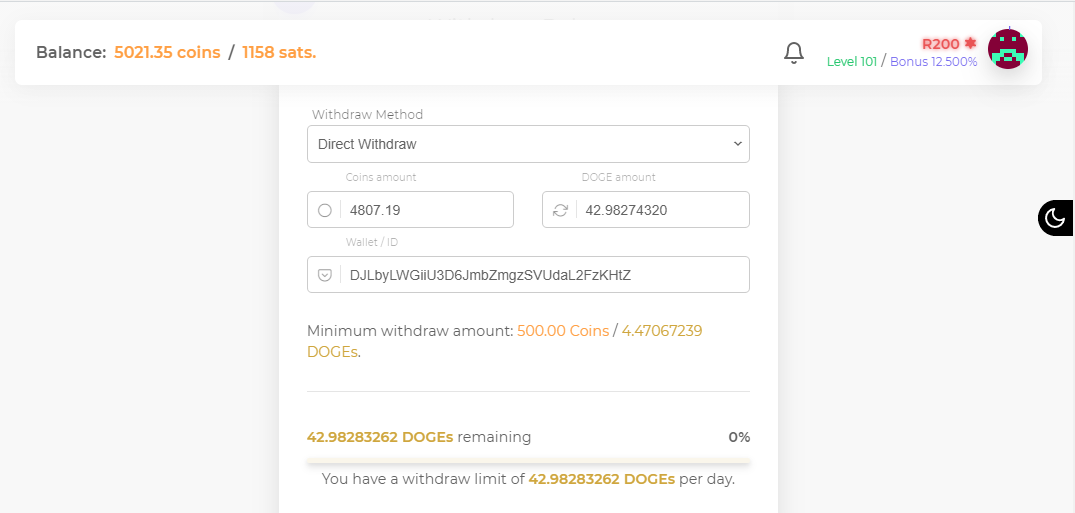Click the Level 101 text

click(x=851, y=62)
